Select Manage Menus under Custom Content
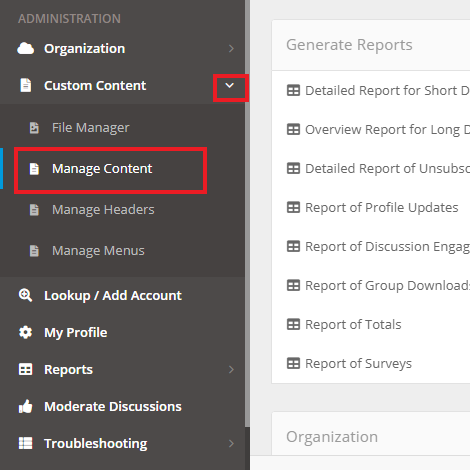Screen dimensions: 470x470 tap(98, 251)
